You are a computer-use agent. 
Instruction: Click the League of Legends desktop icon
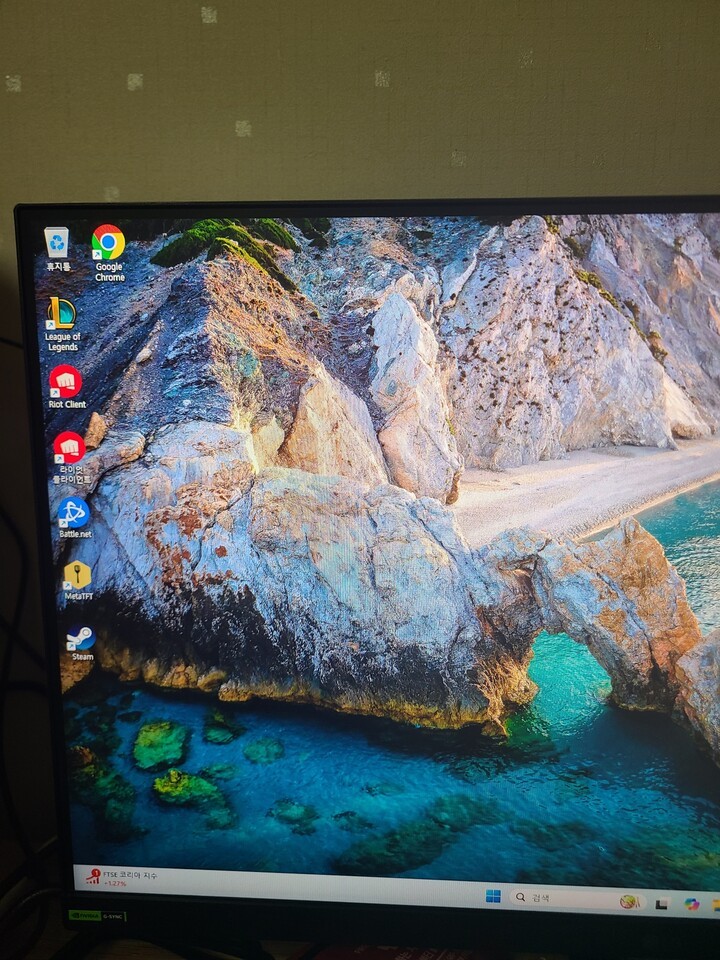(62, 314)
